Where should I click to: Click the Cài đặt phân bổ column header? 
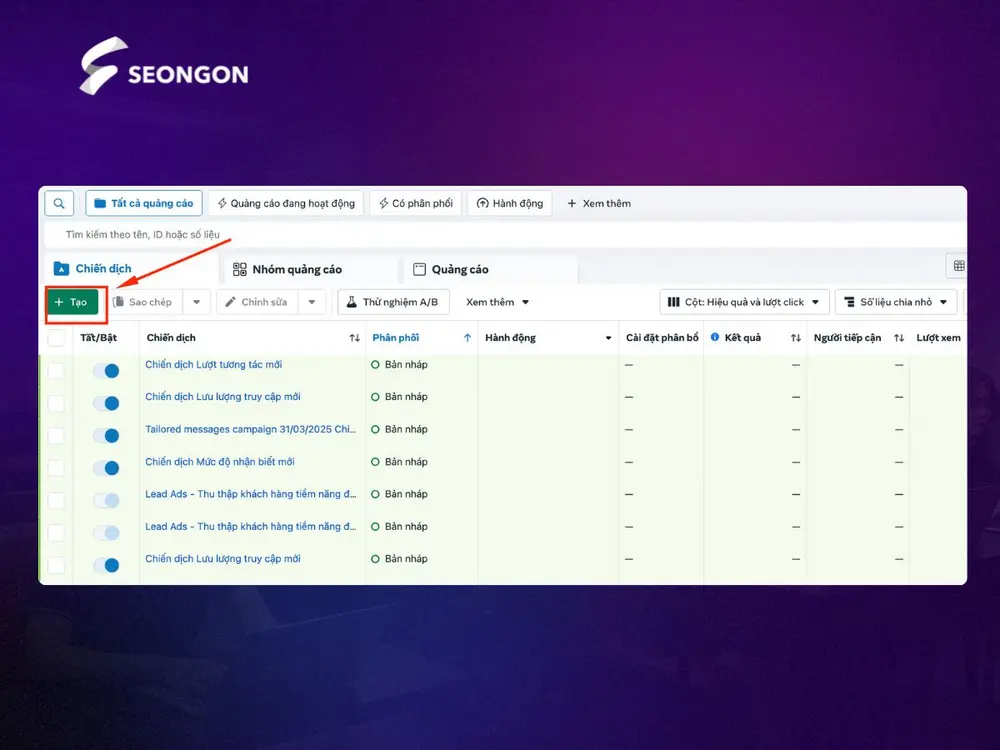click(662, 338)
